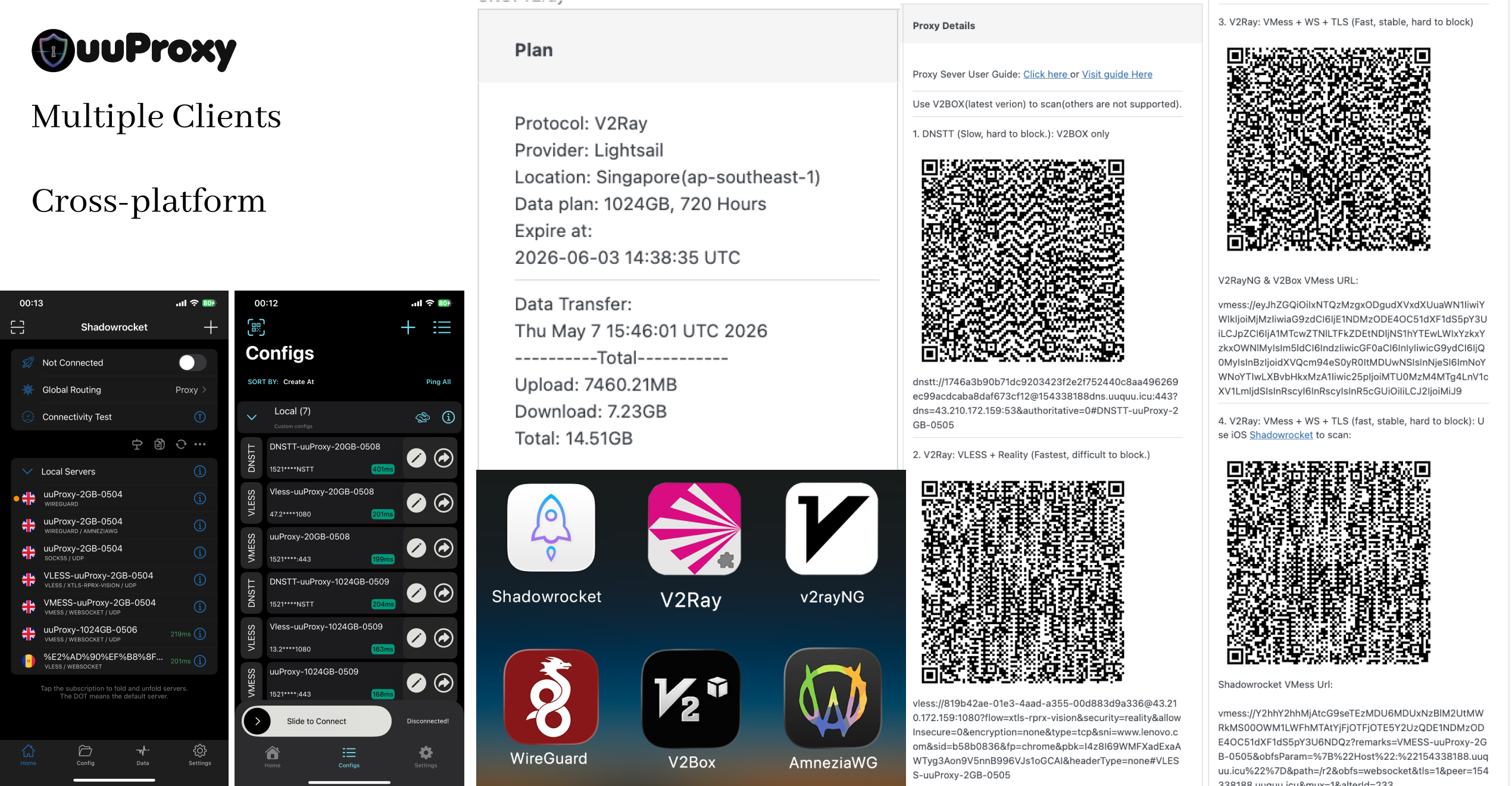1512x786 pixels.
Task: Open V2Box Settings tab
Action: click(x=426, y=757)
